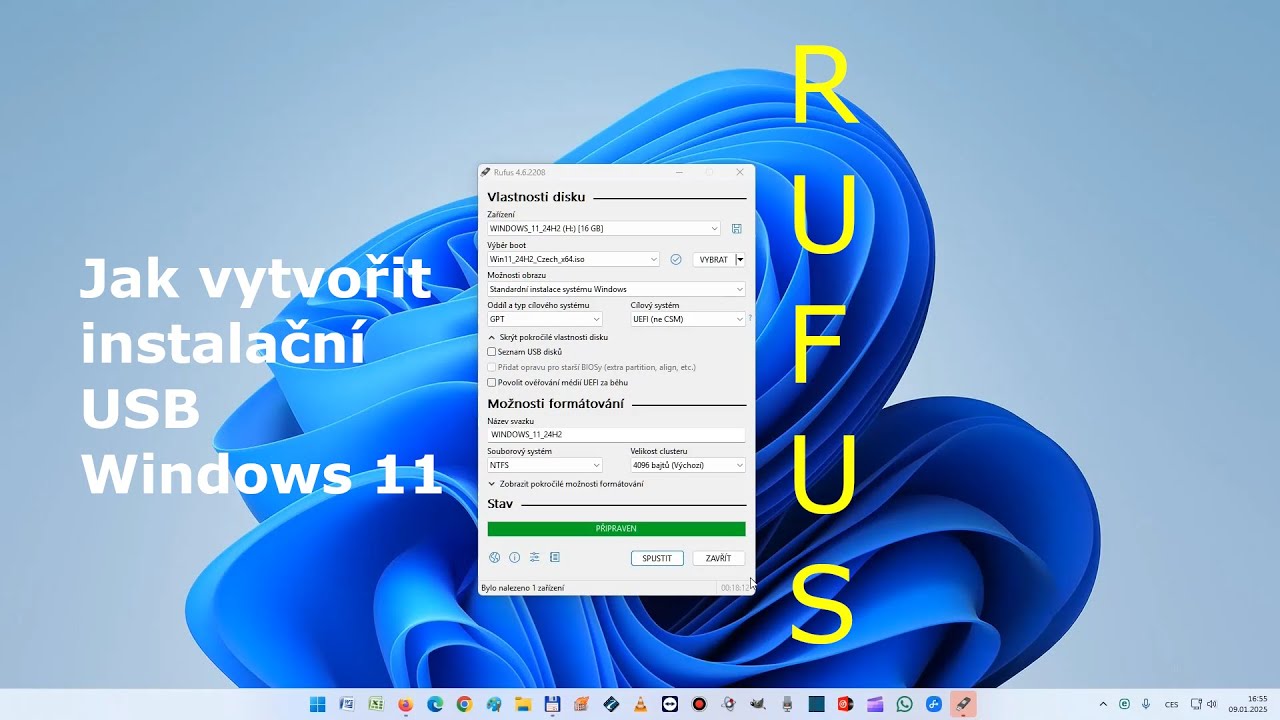Screen dimensions: 1280x720
Task: Open the Velikost clusteru dropdown
Action: tap(688, 465)
